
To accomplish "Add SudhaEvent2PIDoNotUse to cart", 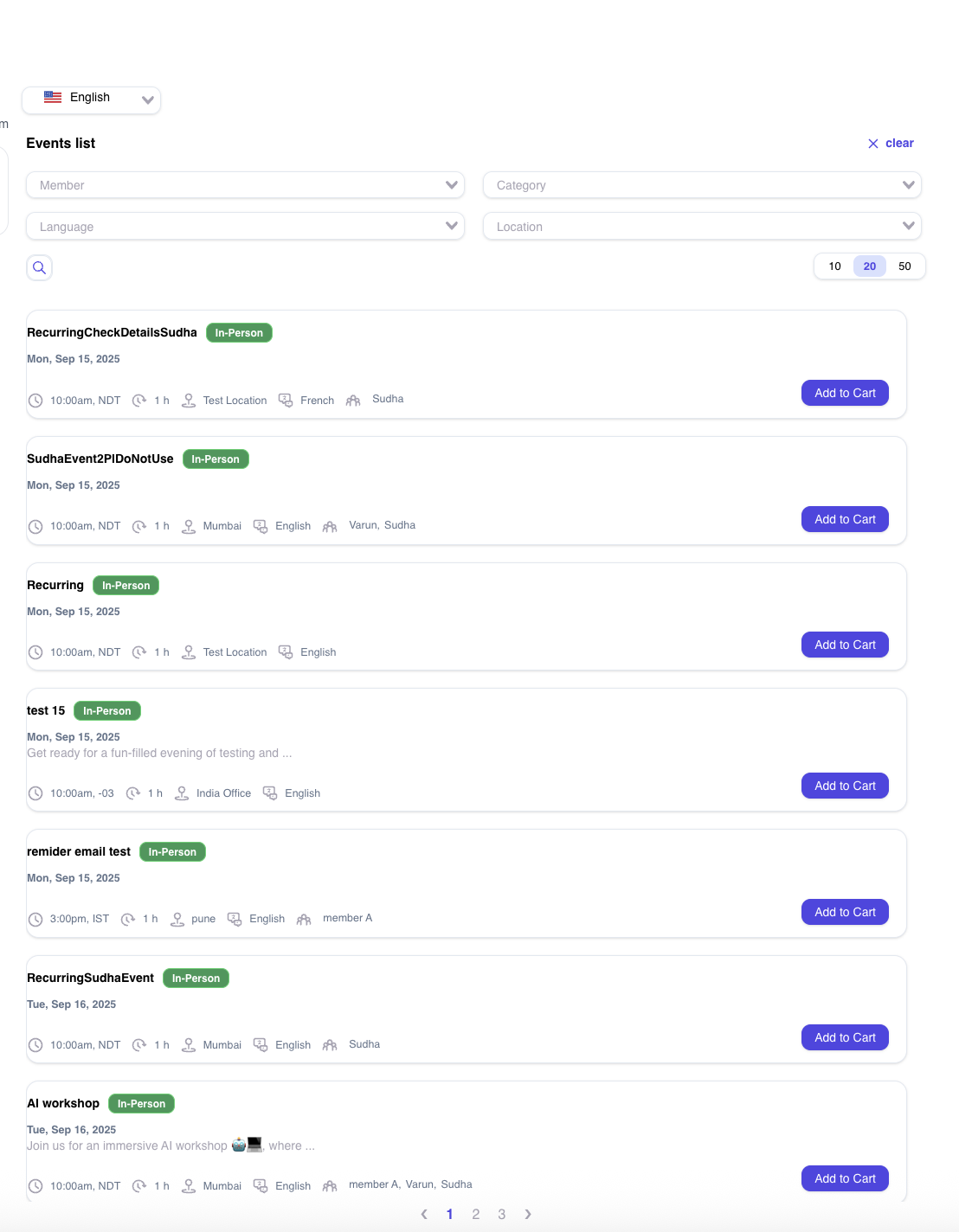I will tap(845, 519).
